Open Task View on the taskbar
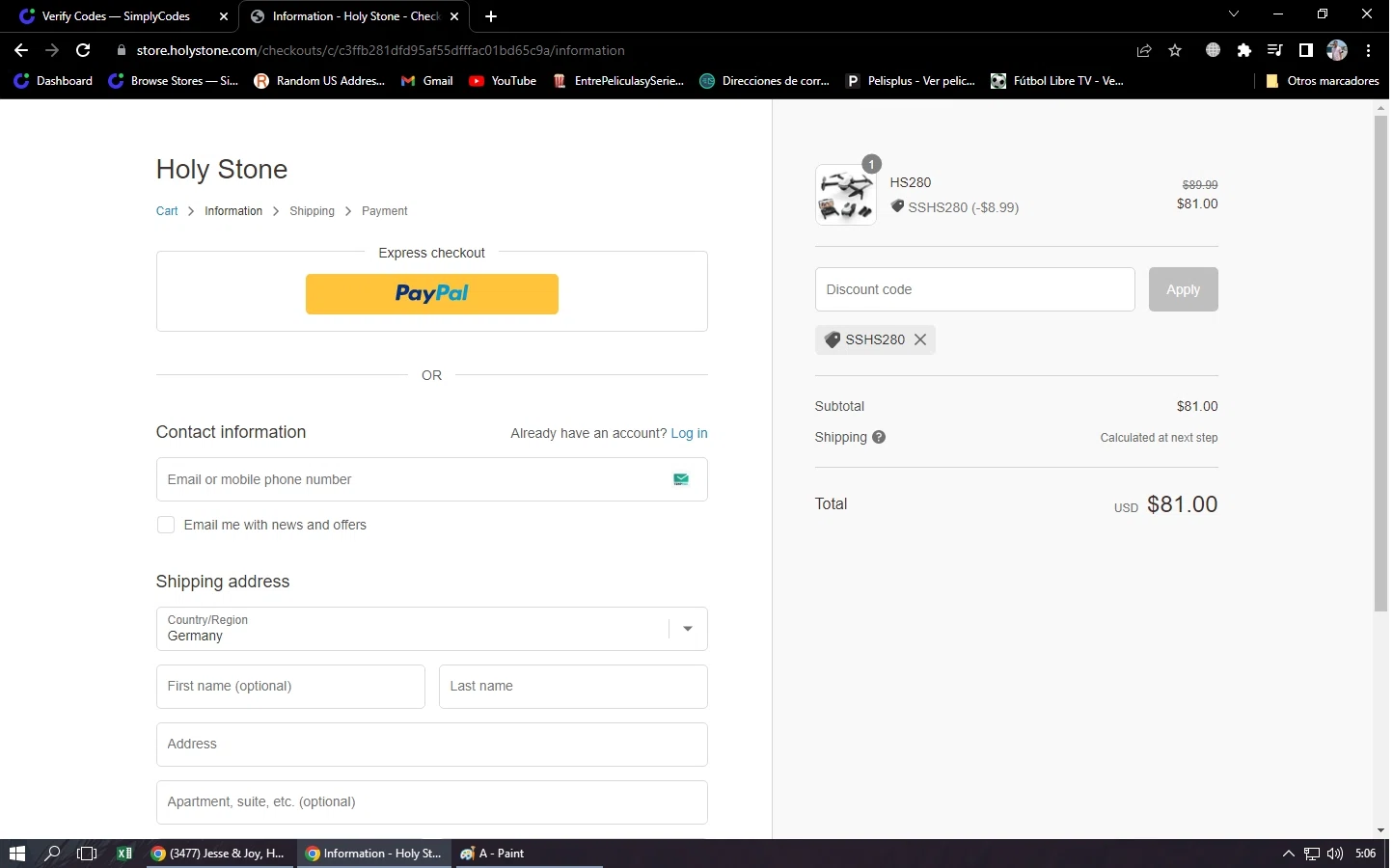The width and height of the screenshot is (1393, 868). (x=87, y=854)
